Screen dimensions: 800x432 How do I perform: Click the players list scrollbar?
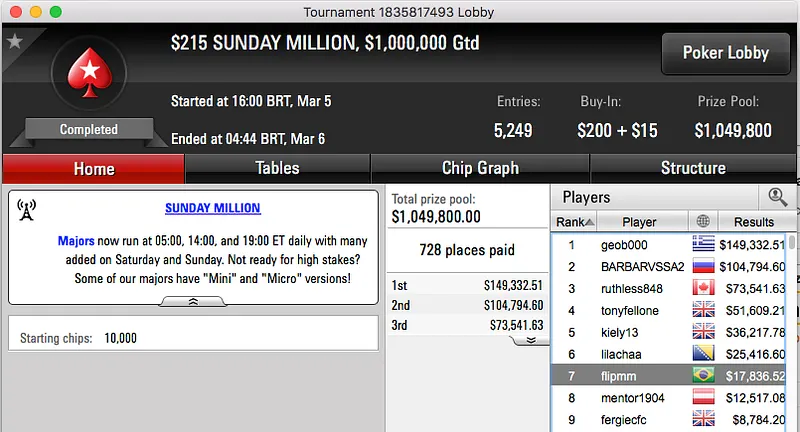click(792, 330)
